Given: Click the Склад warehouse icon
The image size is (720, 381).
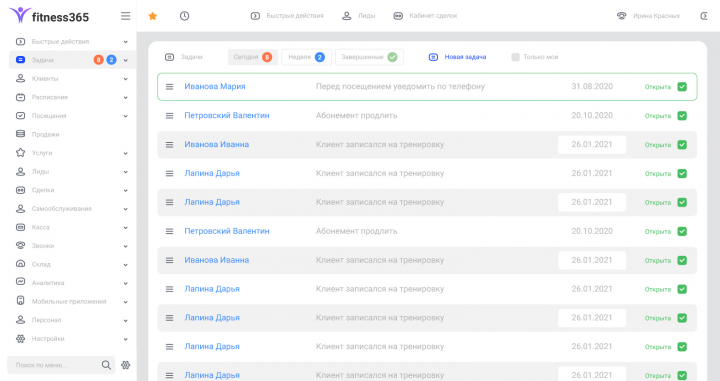Looking at the screenshot, I should pos(20,264).
